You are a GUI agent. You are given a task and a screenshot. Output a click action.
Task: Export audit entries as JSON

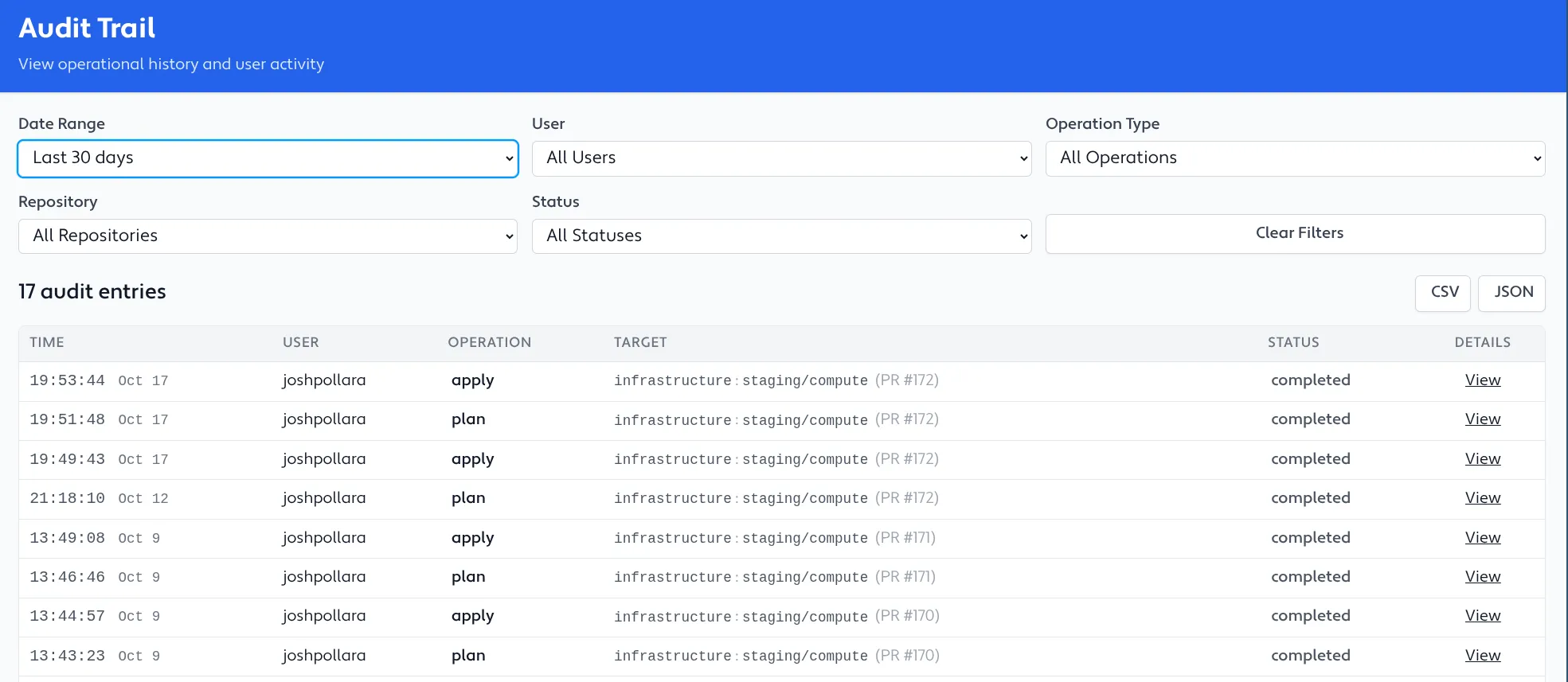click(x=1511, y=293)
